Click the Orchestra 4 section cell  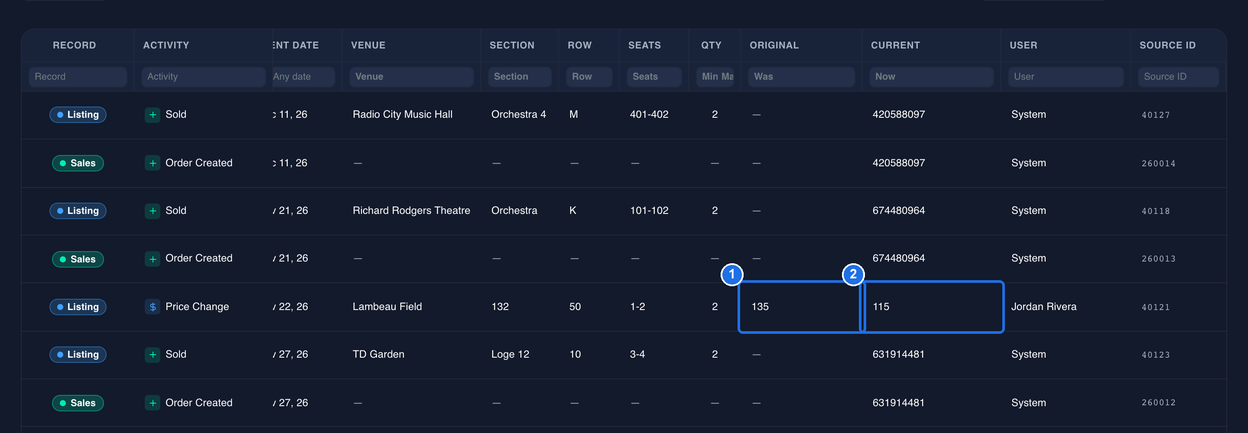tap(519, 115)
